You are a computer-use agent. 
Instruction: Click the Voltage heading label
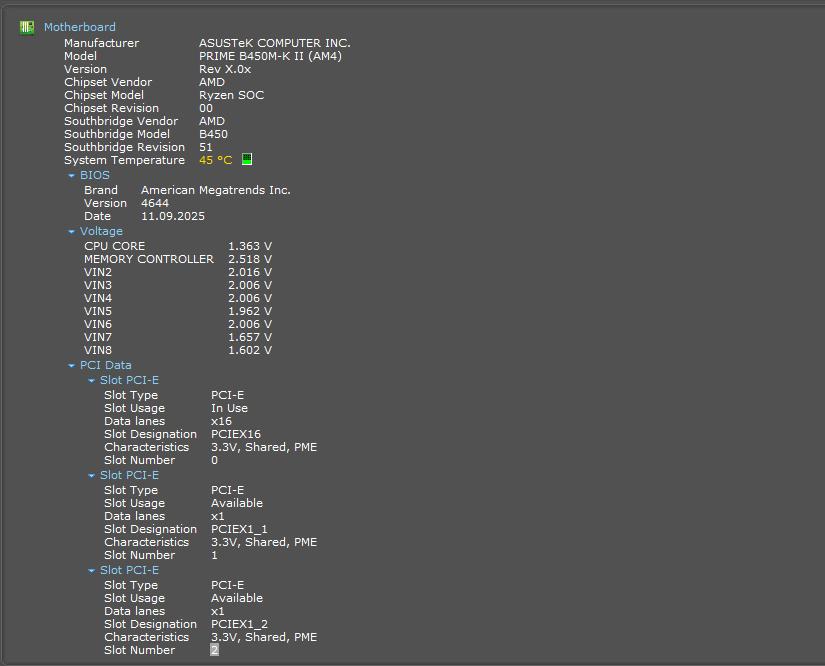pyautogui.click(x=101, y=231)
